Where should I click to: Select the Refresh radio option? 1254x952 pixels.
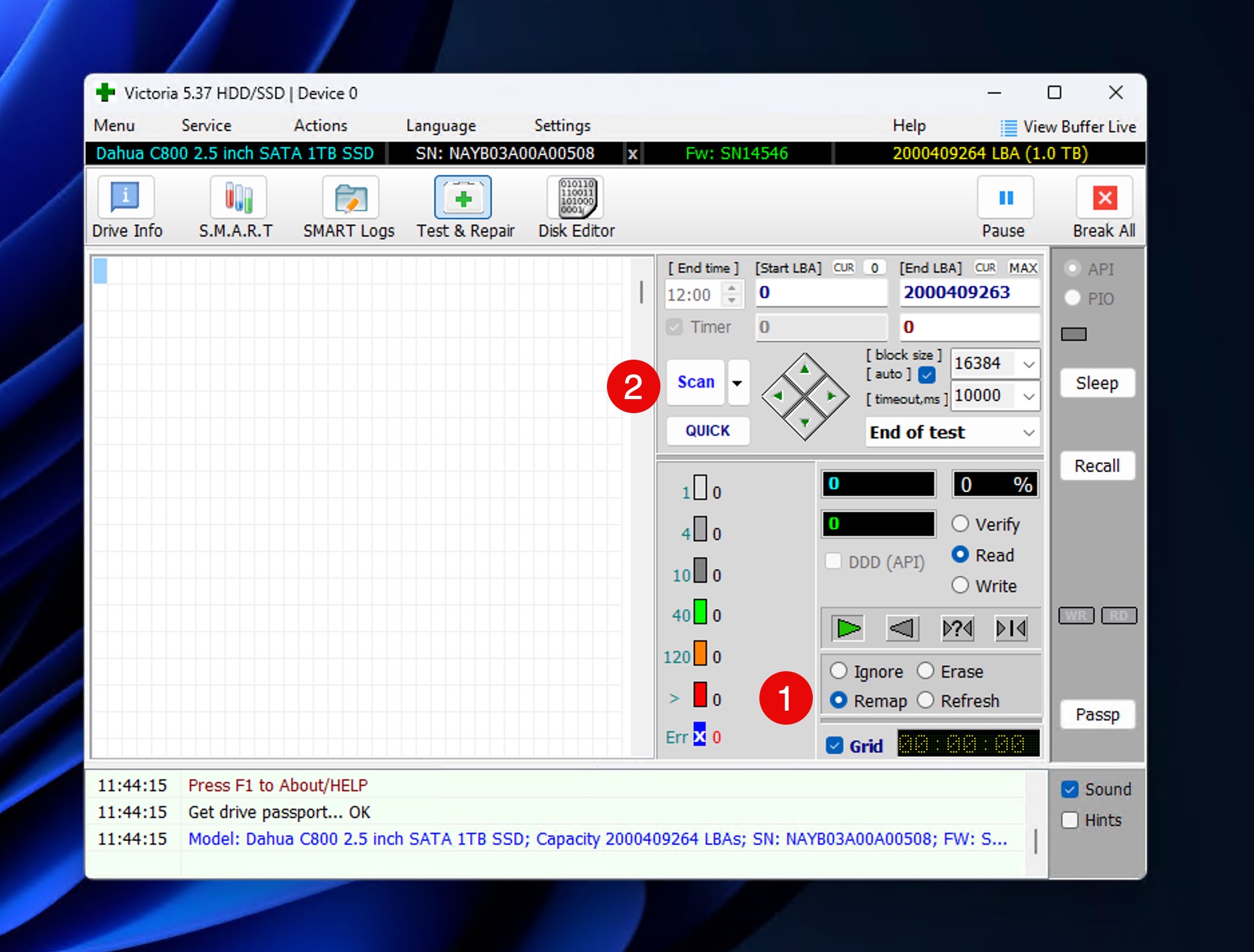pos(925,700)
